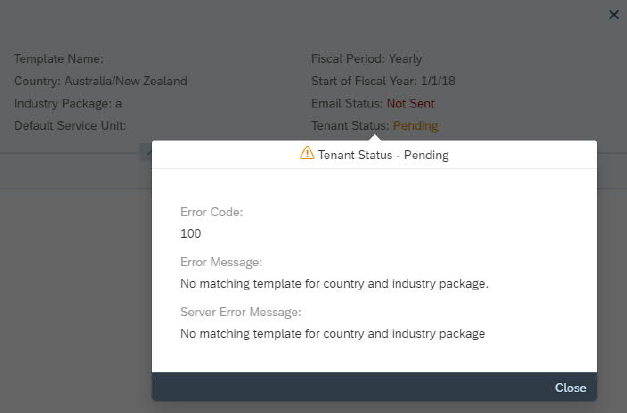Close the dialog with the top-right X
Screen dimensions: 627x413
point(614,15)
